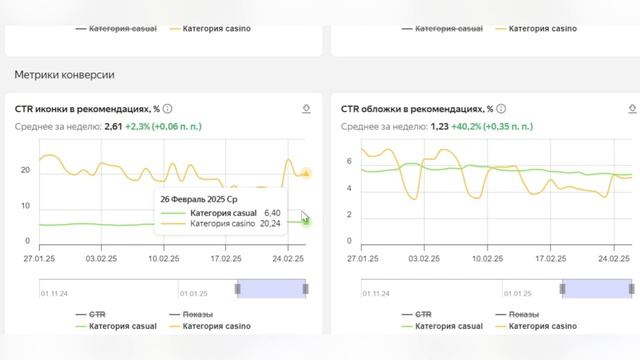
Task: Click right range handle of CTR обложки navigator
Action: click(631, 289)
